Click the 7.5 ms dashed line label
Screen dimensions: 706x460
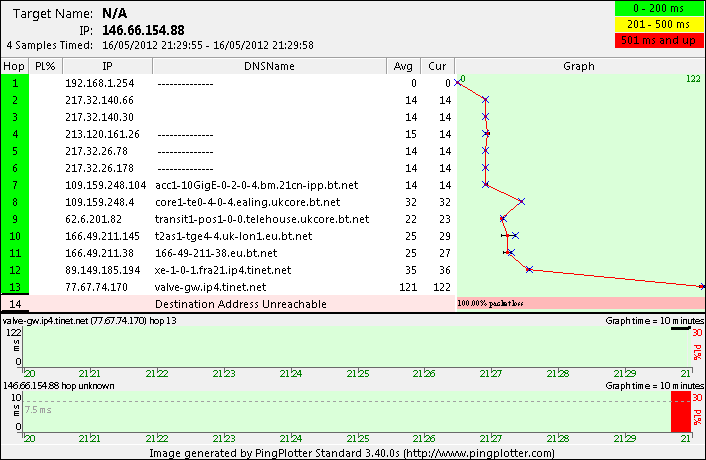click(x=38, y=410)
